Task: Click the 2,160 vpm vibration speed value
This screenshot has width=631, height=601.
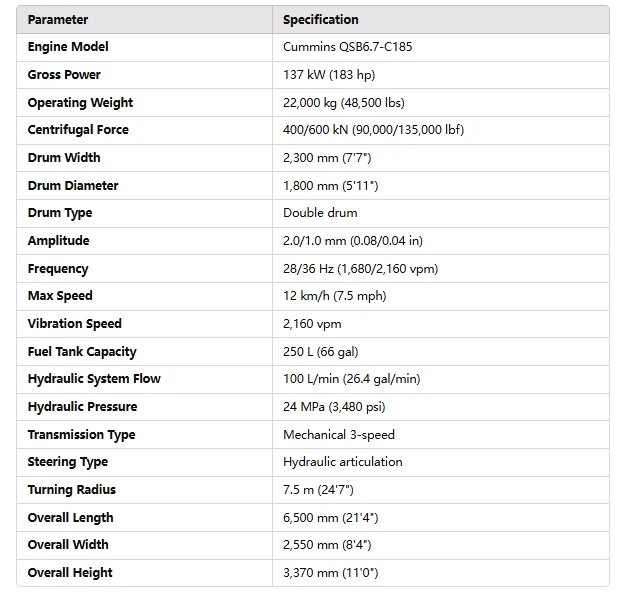Action: click(x=314, y=324)
